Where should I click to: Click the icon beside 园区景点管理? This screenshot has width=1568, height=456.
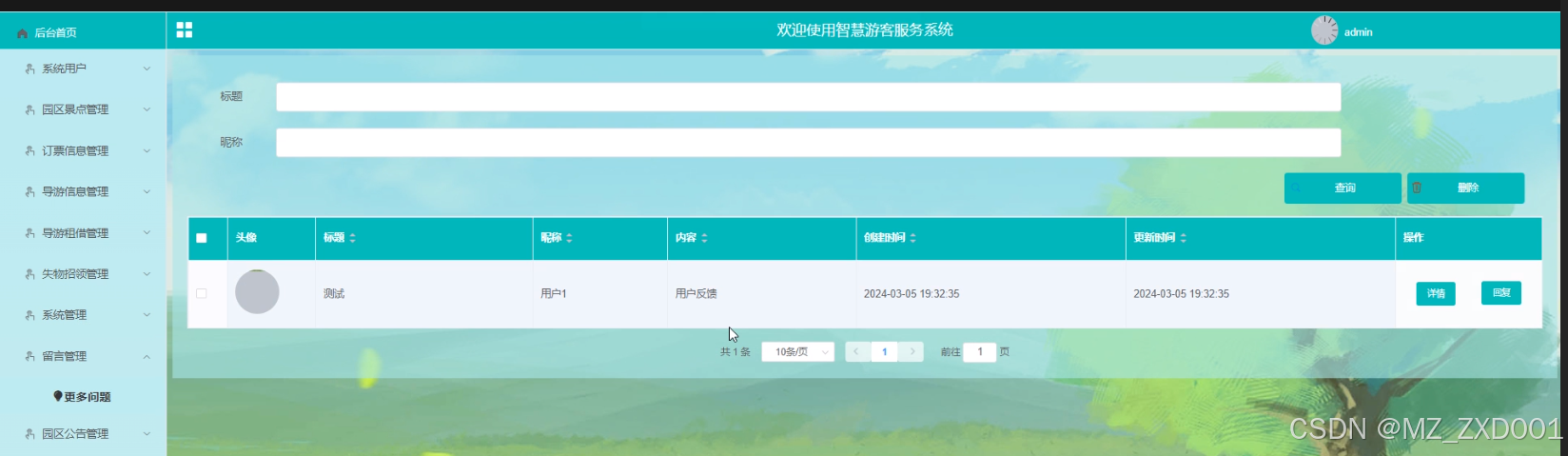[x=29, y=109]
